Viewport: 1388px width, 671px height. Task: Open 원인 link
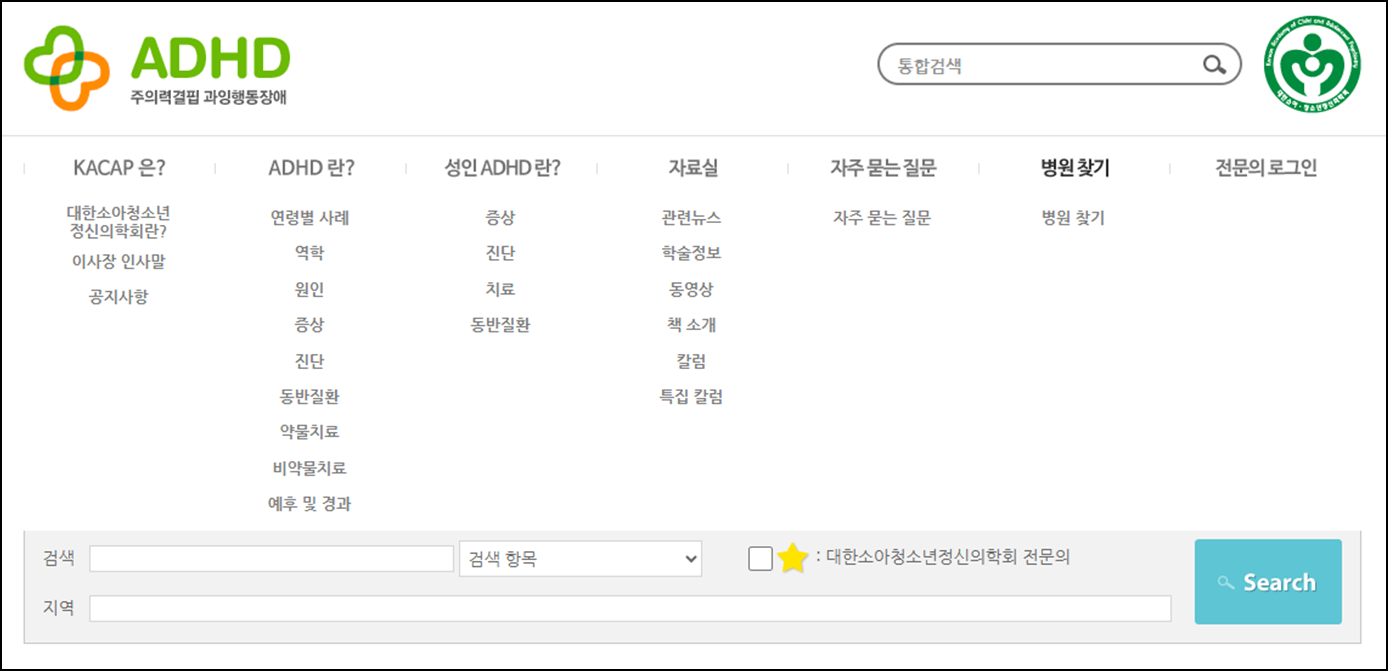(310, 290)
